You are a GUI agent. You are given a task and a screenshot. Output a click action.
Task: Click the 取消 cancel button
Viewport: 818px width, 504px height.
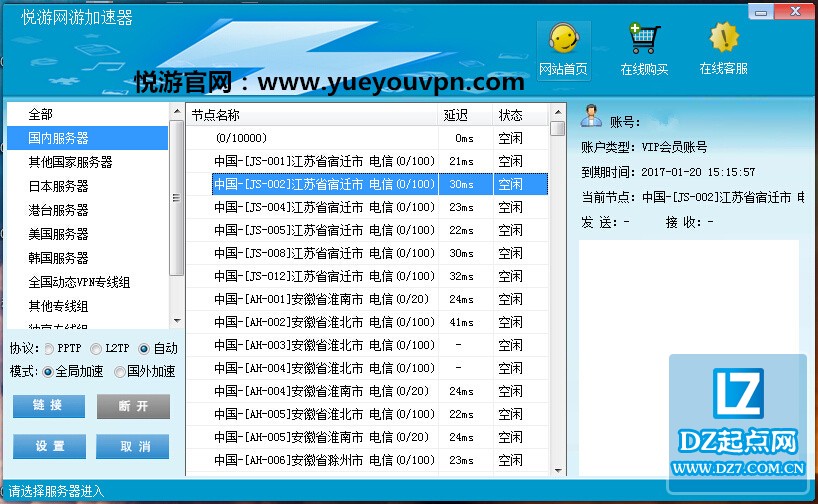tap(133, 446)
